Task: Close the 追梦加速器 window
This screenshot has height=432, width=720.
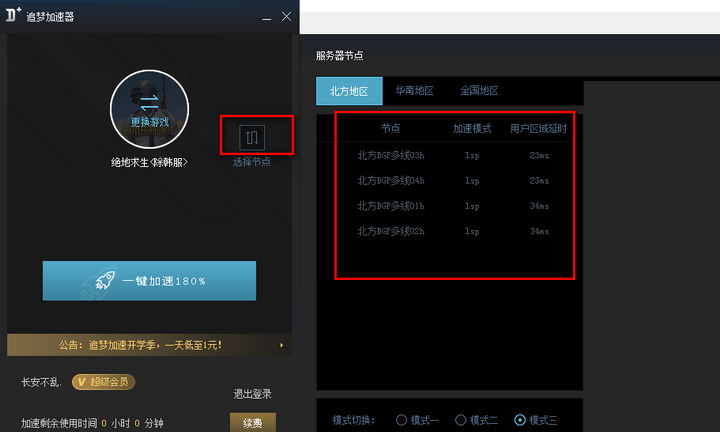Action: (287, 17)
